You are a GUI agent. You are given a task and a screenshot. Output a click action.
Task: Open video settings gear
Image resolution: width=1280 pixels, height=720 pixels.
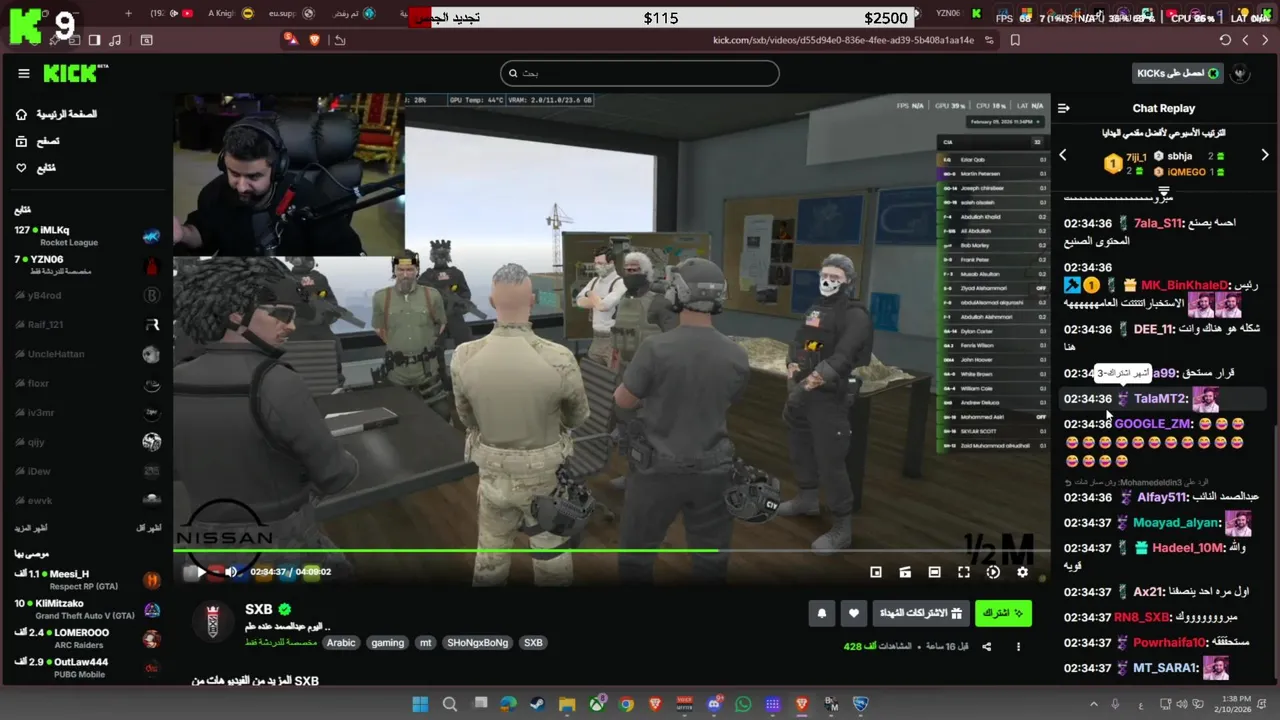(x=1022, y=572)
